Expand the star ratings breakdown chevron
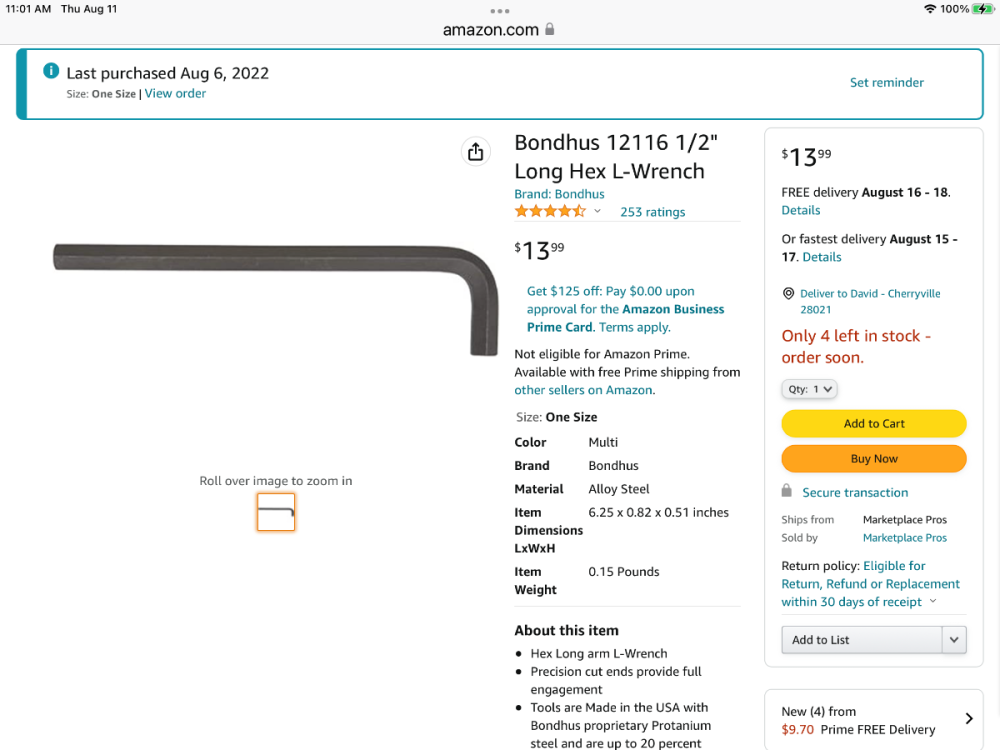The image size is (1000, 750). [x=598, y=211]
